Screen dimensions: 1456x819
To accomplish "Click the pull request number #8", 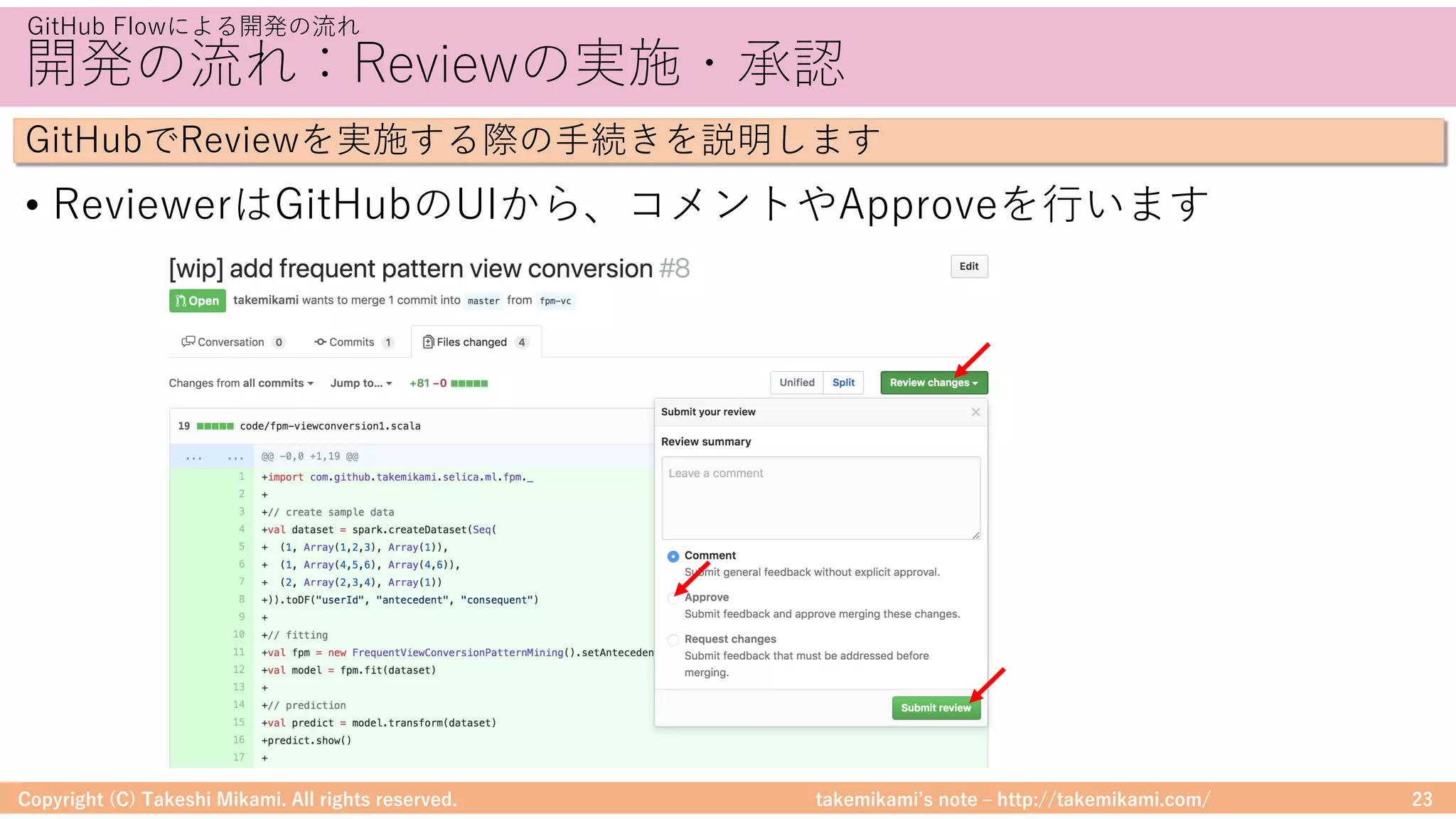I will (x=675, y=269).
